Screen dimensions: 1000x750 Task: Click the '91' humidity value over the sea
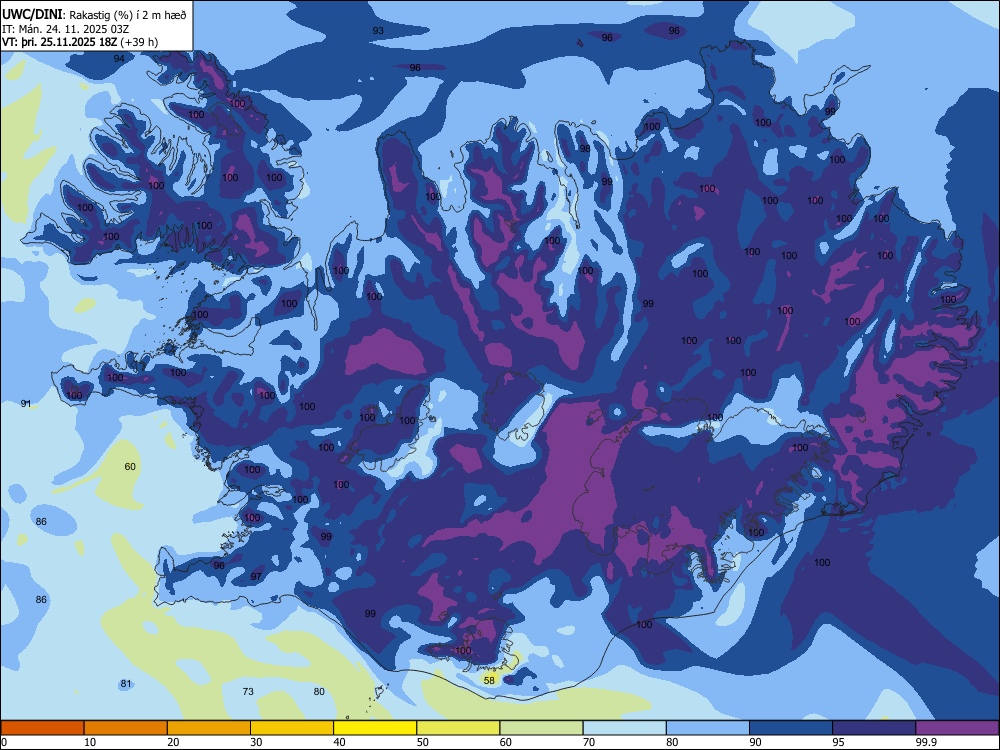point(26,404)
